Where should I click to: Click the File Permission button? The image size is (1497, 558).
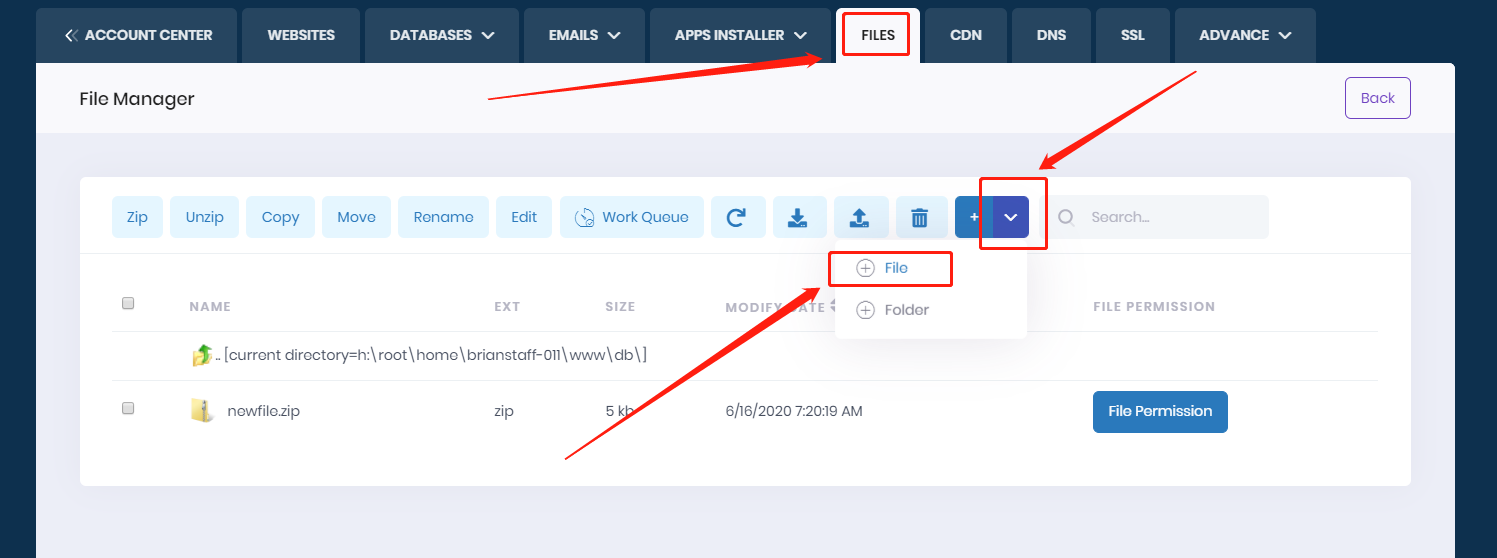1160,412
